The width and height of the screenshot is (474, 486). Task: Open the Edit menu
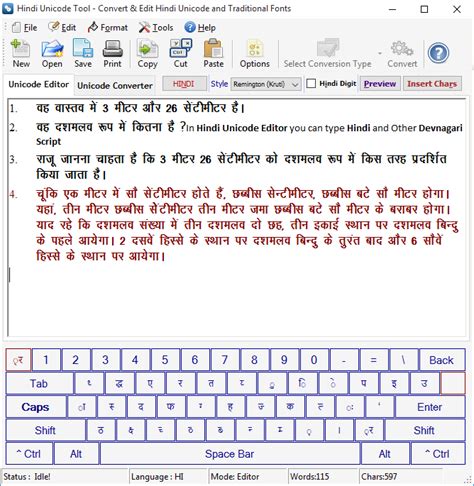point(62,27)
